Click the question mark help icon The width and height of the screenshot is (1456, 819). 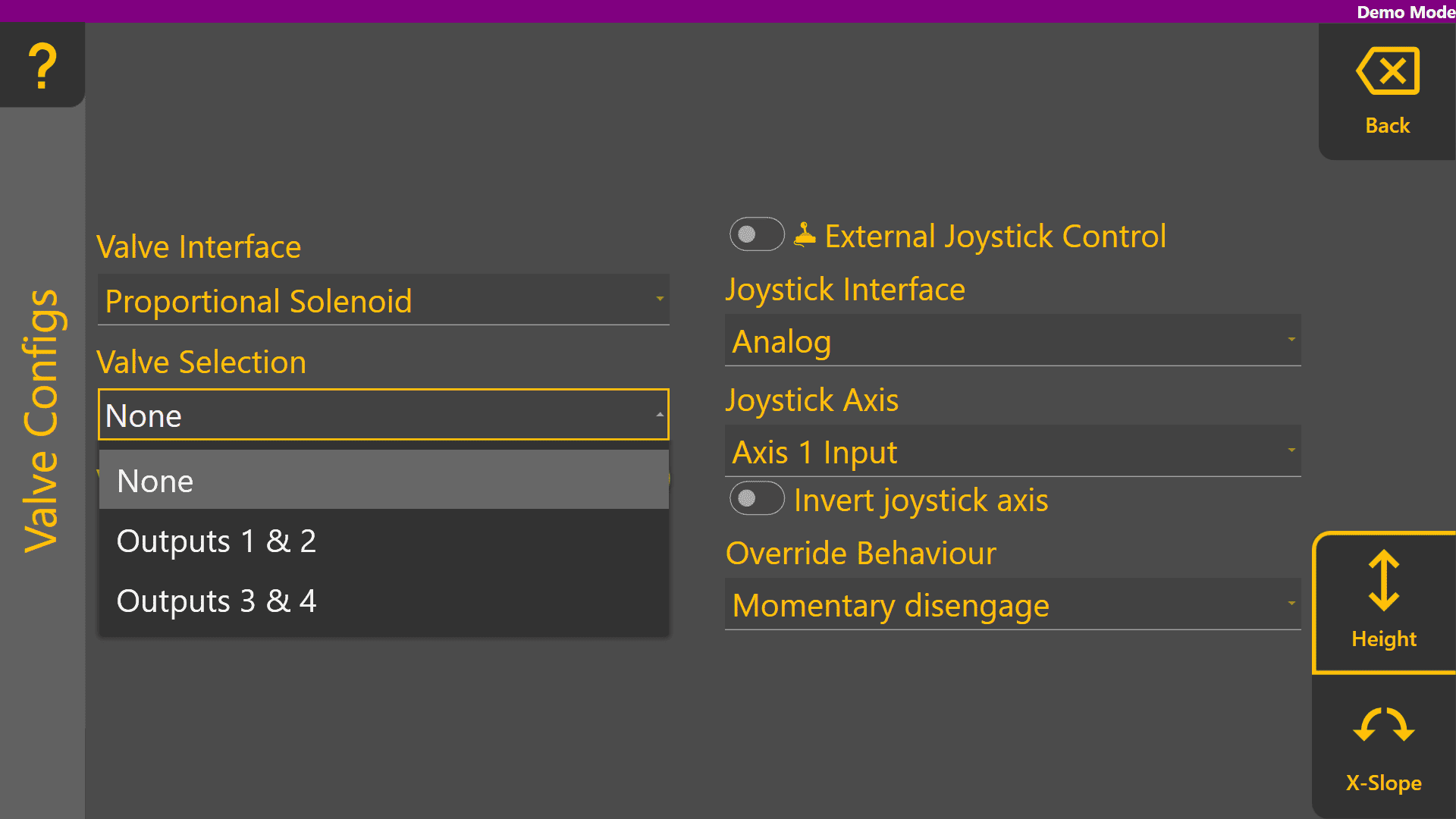[x=42, y=65]
